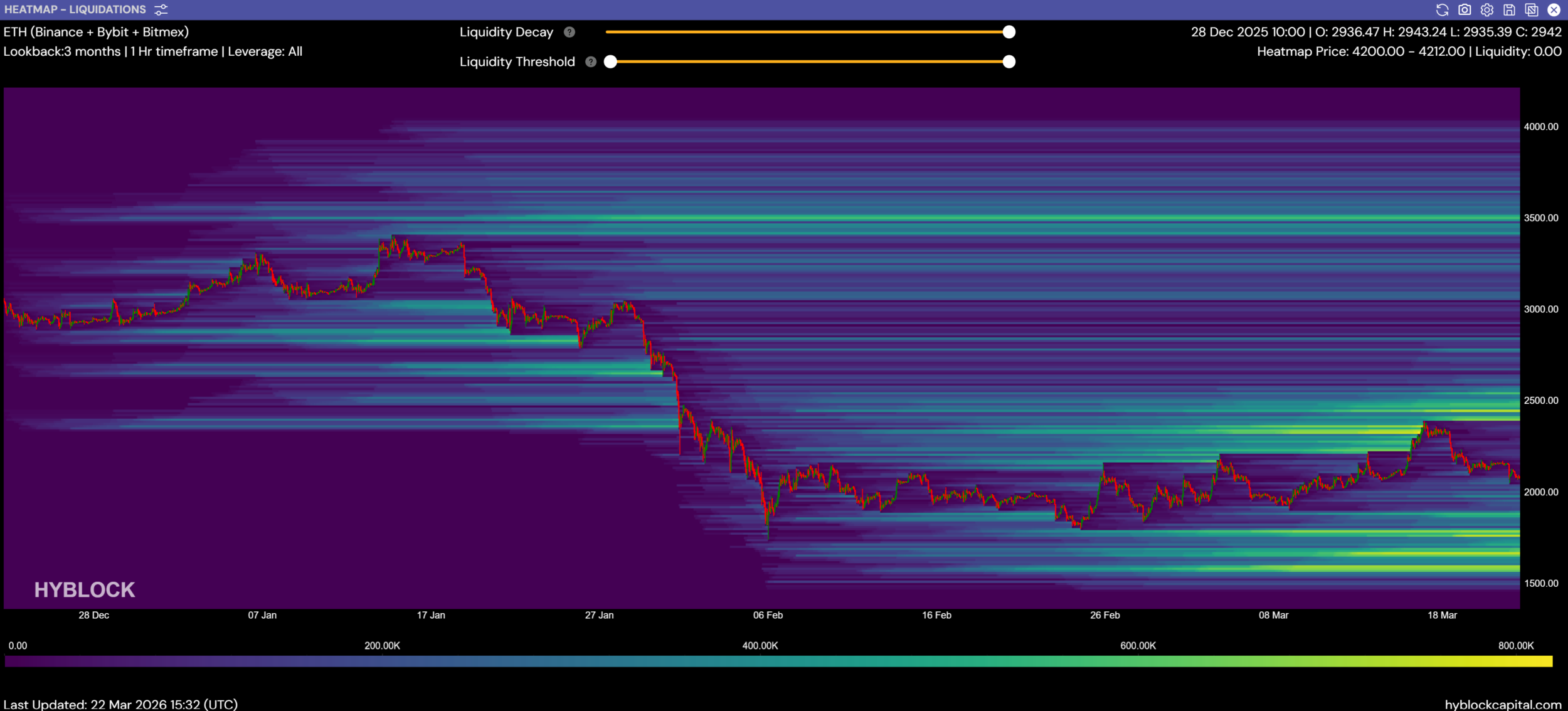Click the 18 Mar date axis label
The width and height of the screenshot is (1568, 711).
point(1442,615)
